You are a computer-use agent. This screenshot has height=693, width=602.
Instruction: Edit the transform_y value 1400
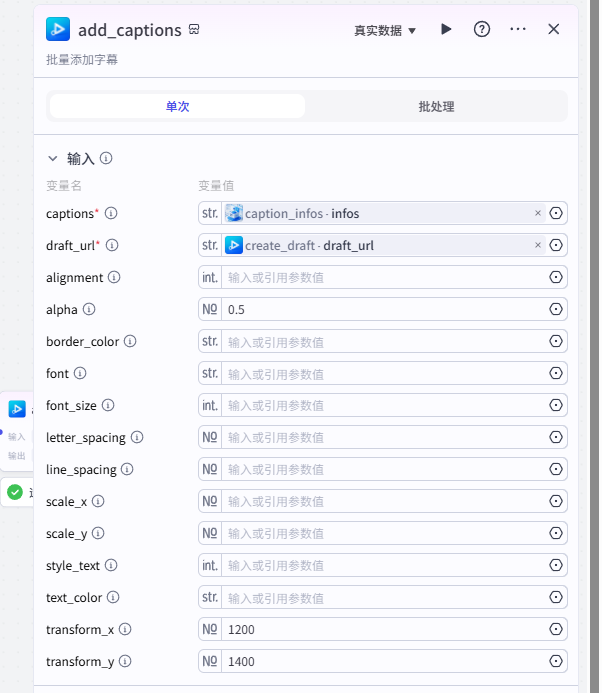(x=384, y=661)
